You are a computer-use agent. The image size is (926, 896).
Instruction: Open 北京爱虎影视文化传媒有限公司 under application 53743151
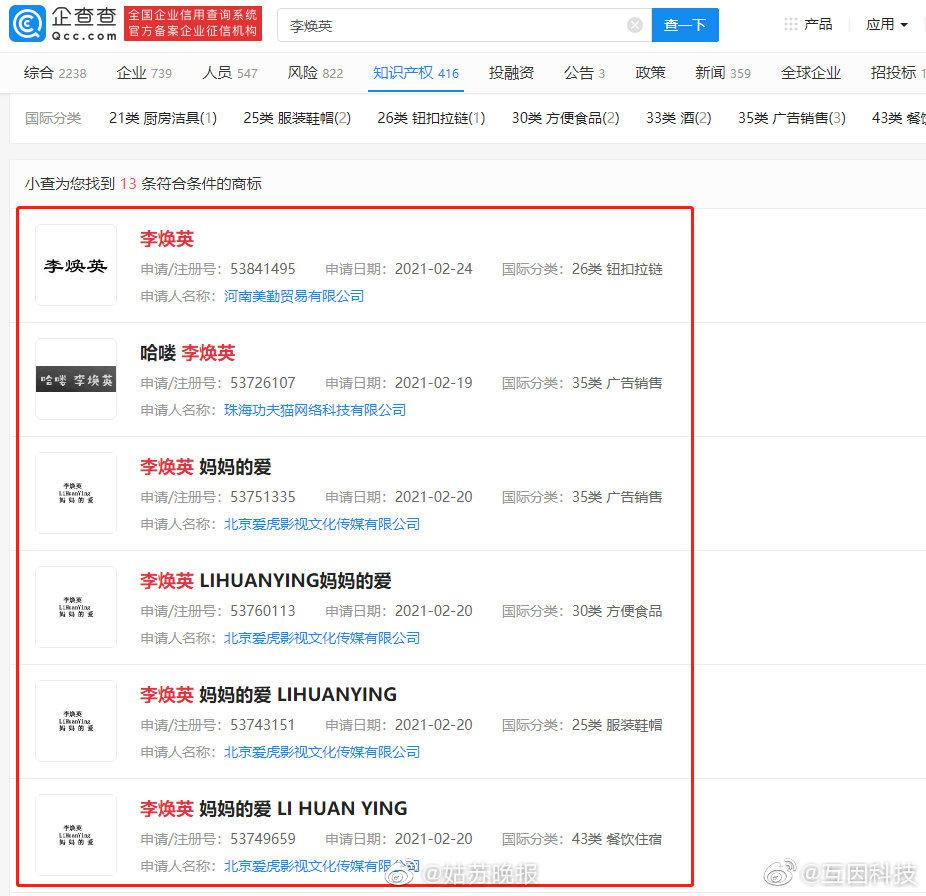[322, 752]
